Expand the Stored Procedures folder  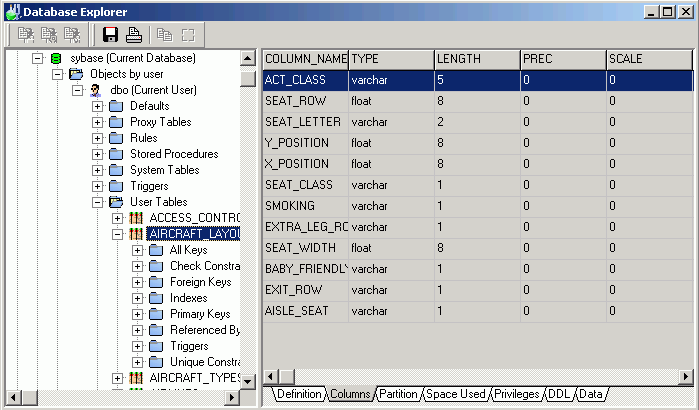(98, 155)
